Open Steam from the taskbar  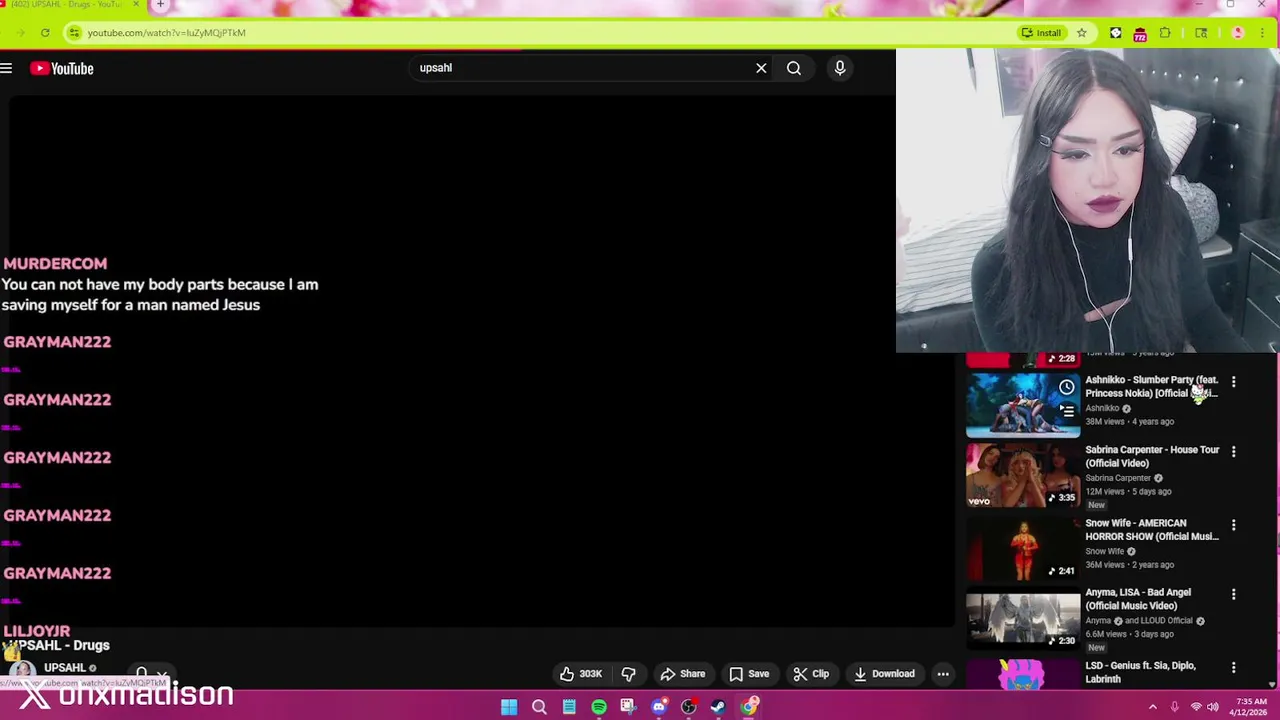click(718, 707)
